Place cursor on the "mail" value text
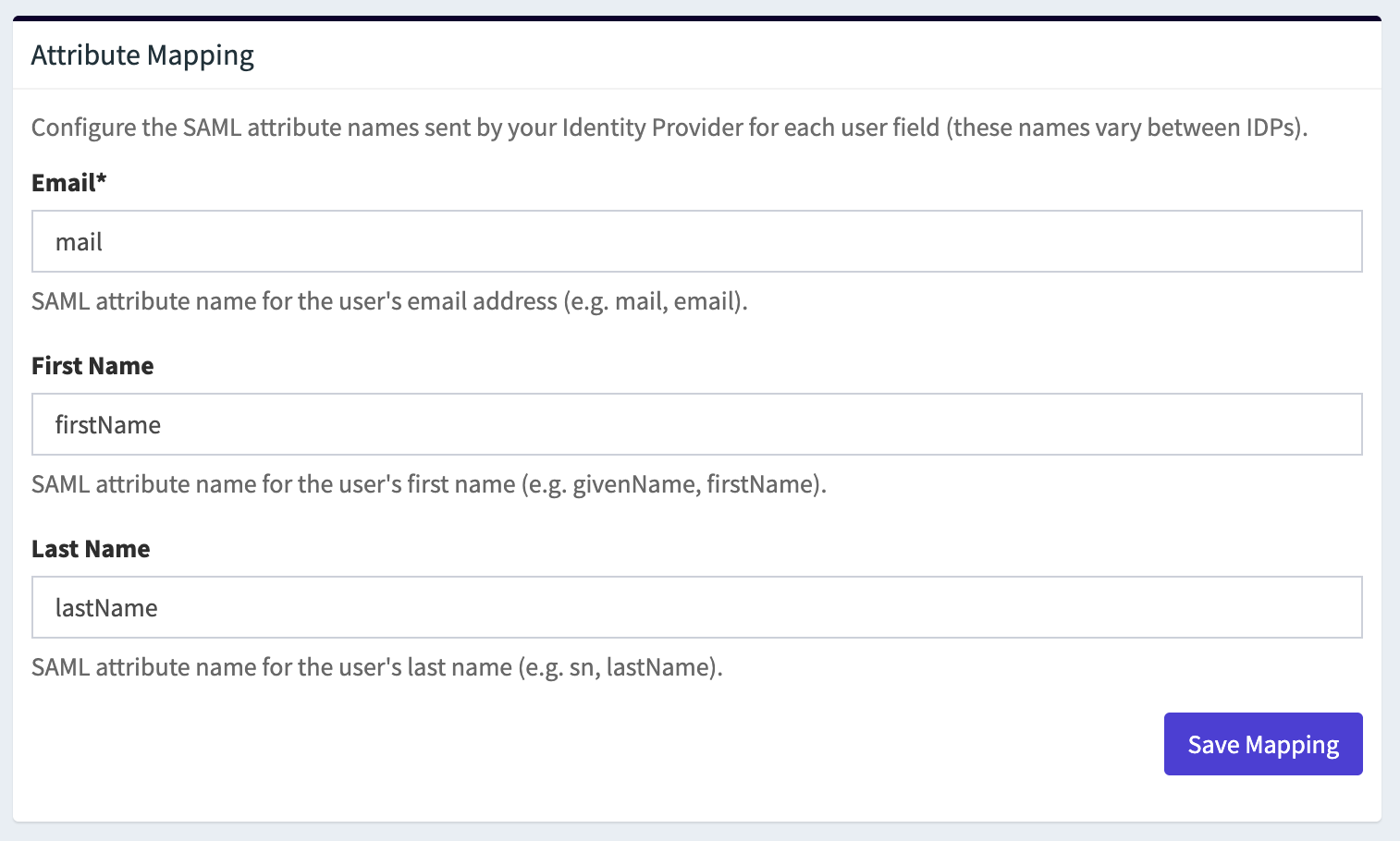Screen dimensions: 1400x841 pyautogui.click(x=79, y=242)
